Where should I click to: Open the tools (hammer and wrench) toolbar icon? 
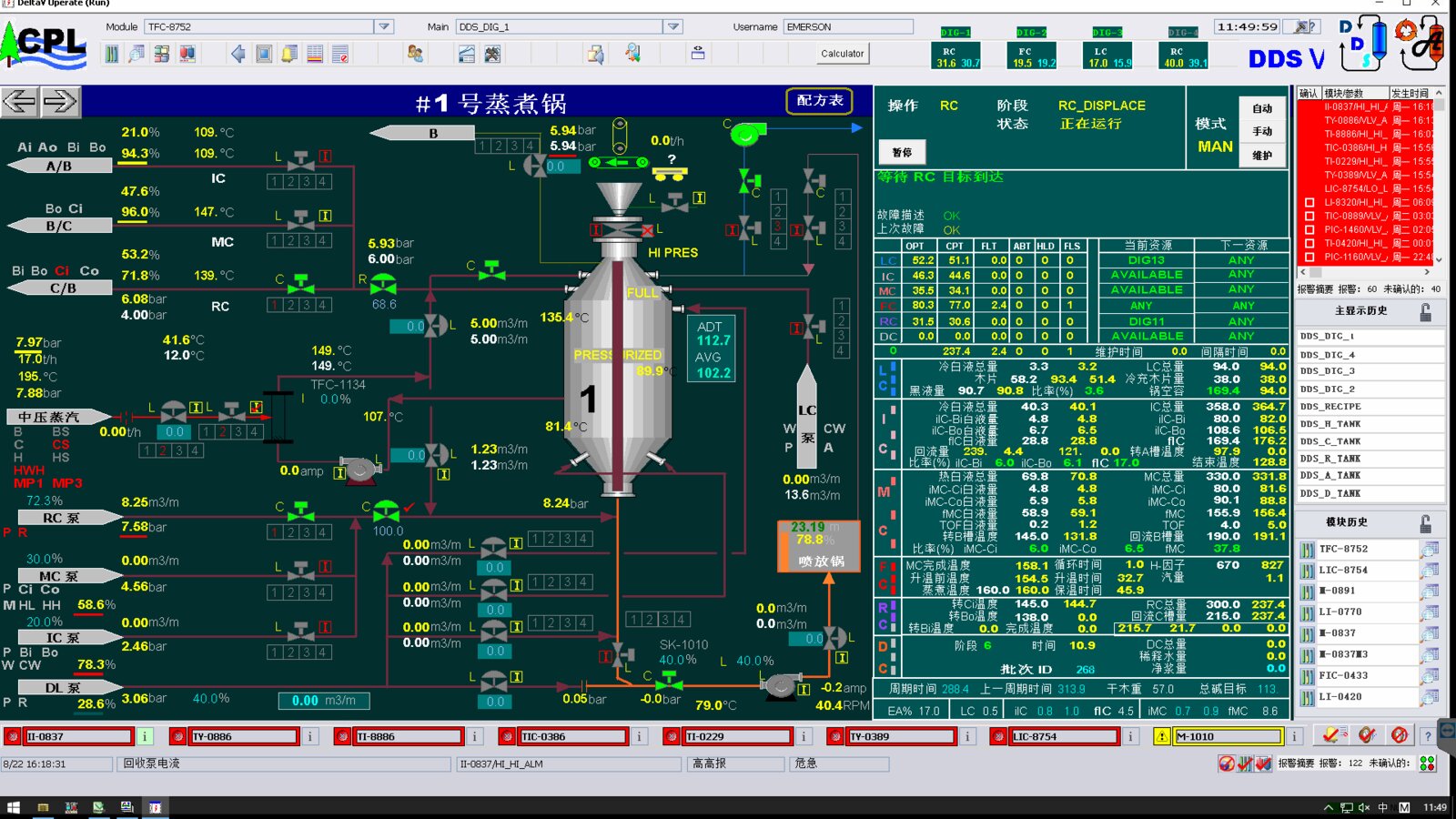coord(492,55)
